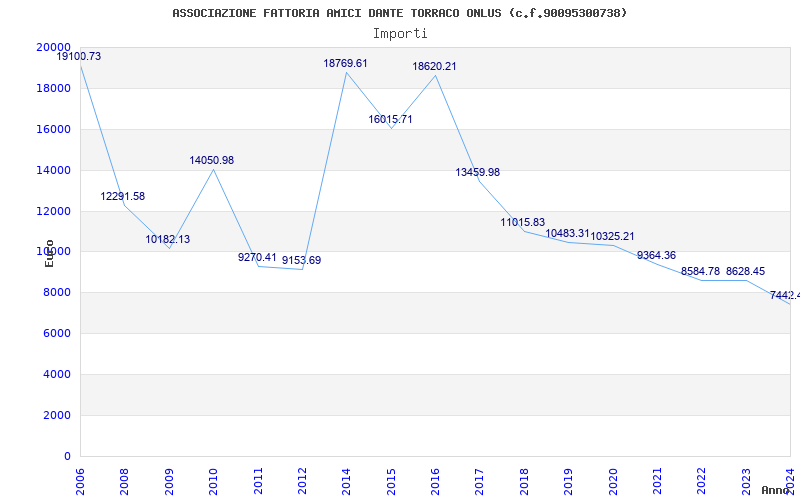Click x-axis year 2019

tap(568, 481)
